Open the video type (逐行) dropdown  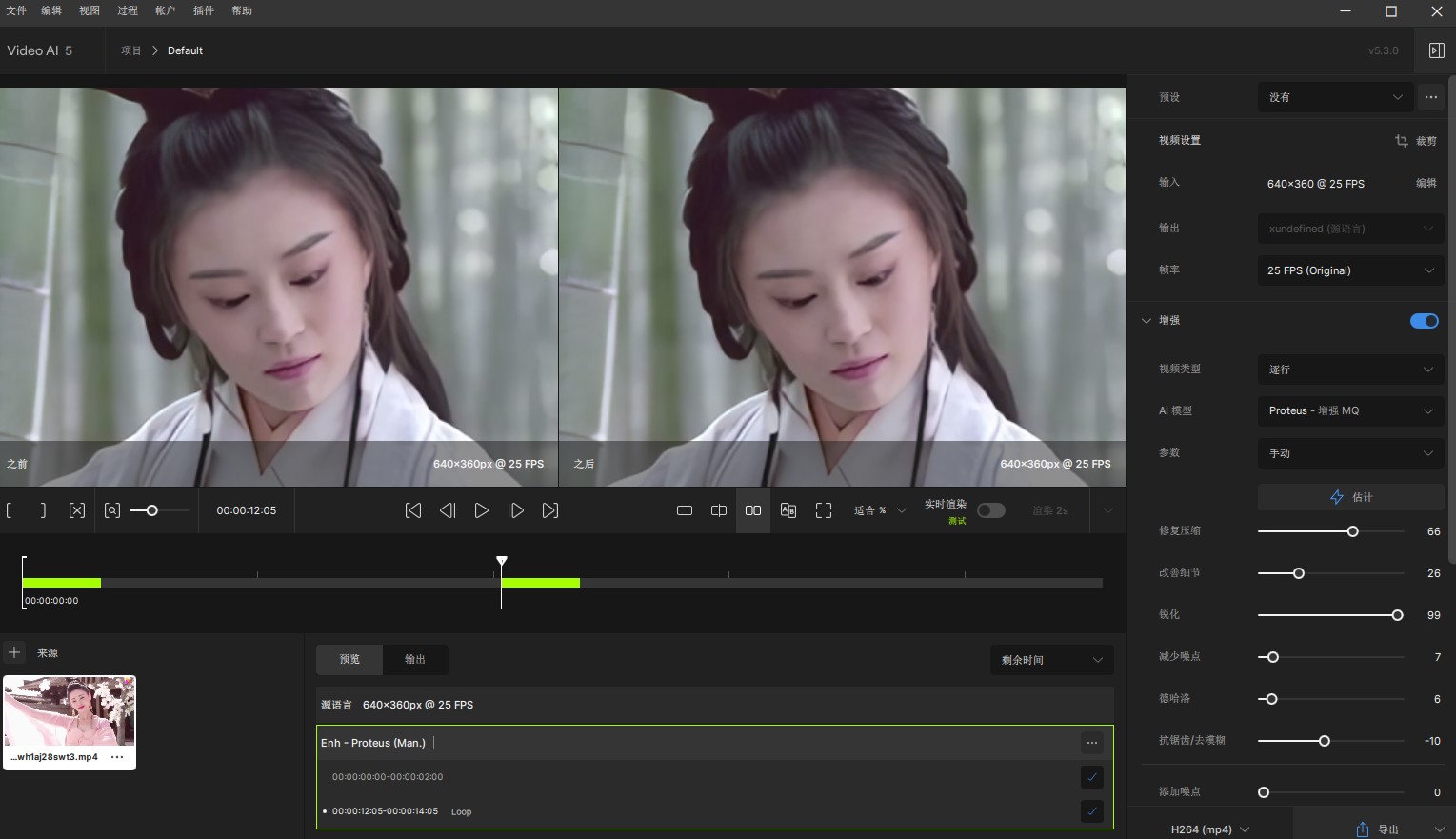coord(1350,370)
